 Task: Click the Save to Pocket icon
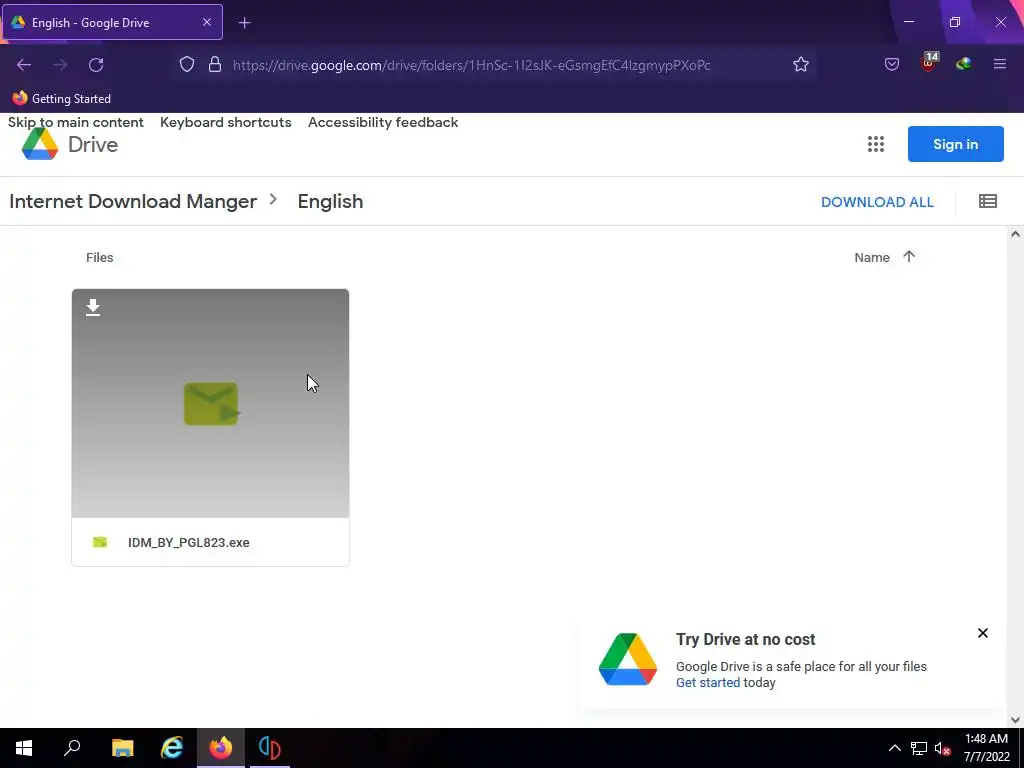pos(891,64)
